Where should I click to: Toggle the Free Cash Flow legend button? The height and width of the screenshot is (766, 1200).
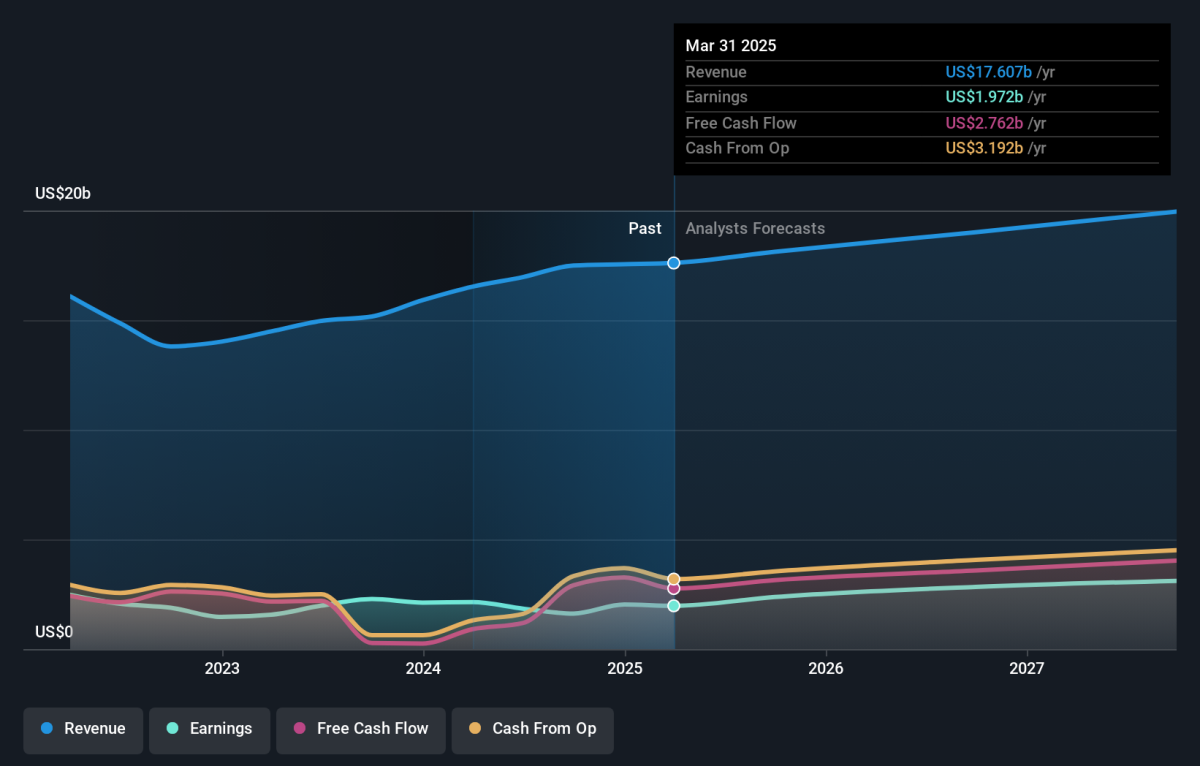[361, 730]
